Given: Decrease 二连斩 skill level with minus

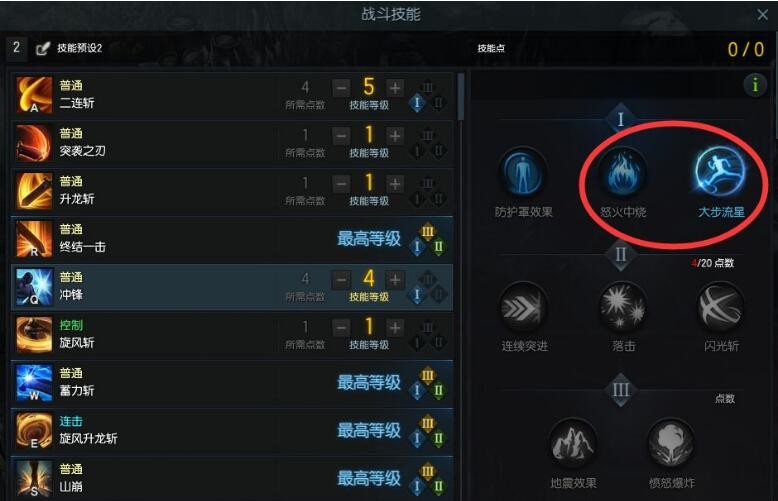Looking at the screenshot, I should (341, 88).
